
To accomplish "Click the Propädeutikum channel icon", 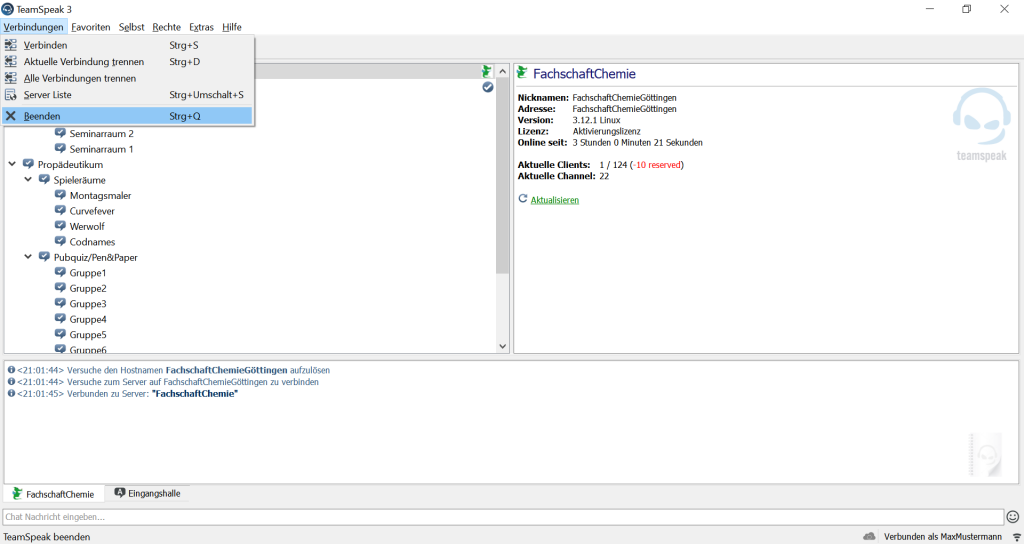I will click(28, 164).
